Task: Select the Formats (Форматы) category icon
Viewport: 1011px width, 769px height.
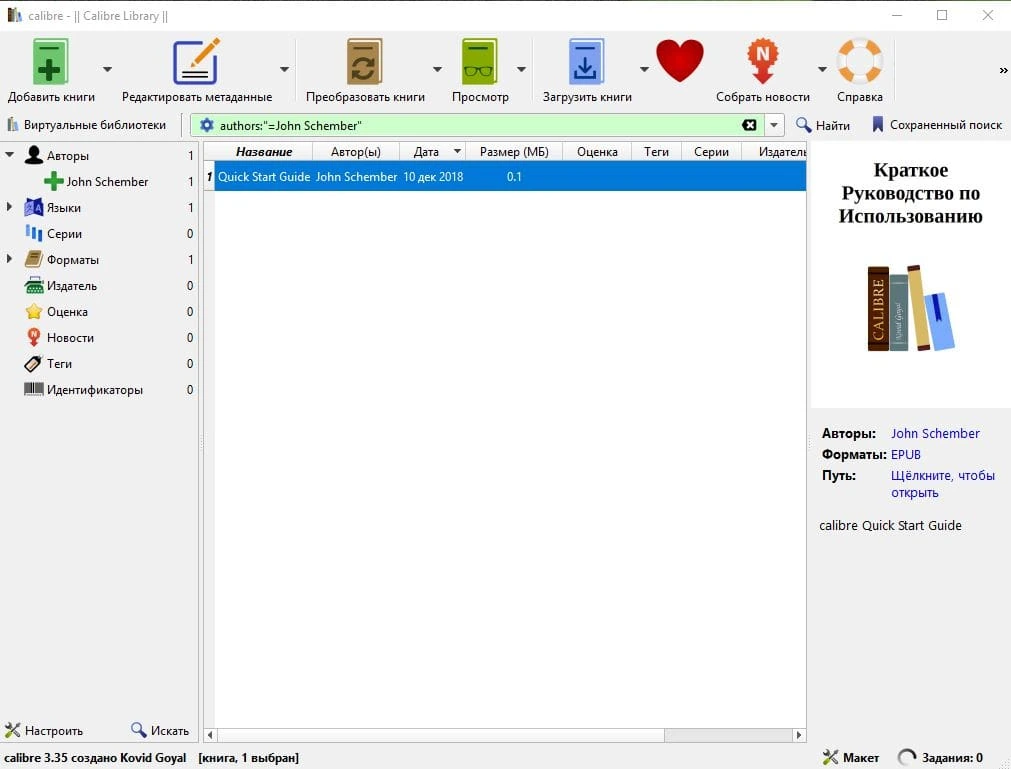Action: 34,260
